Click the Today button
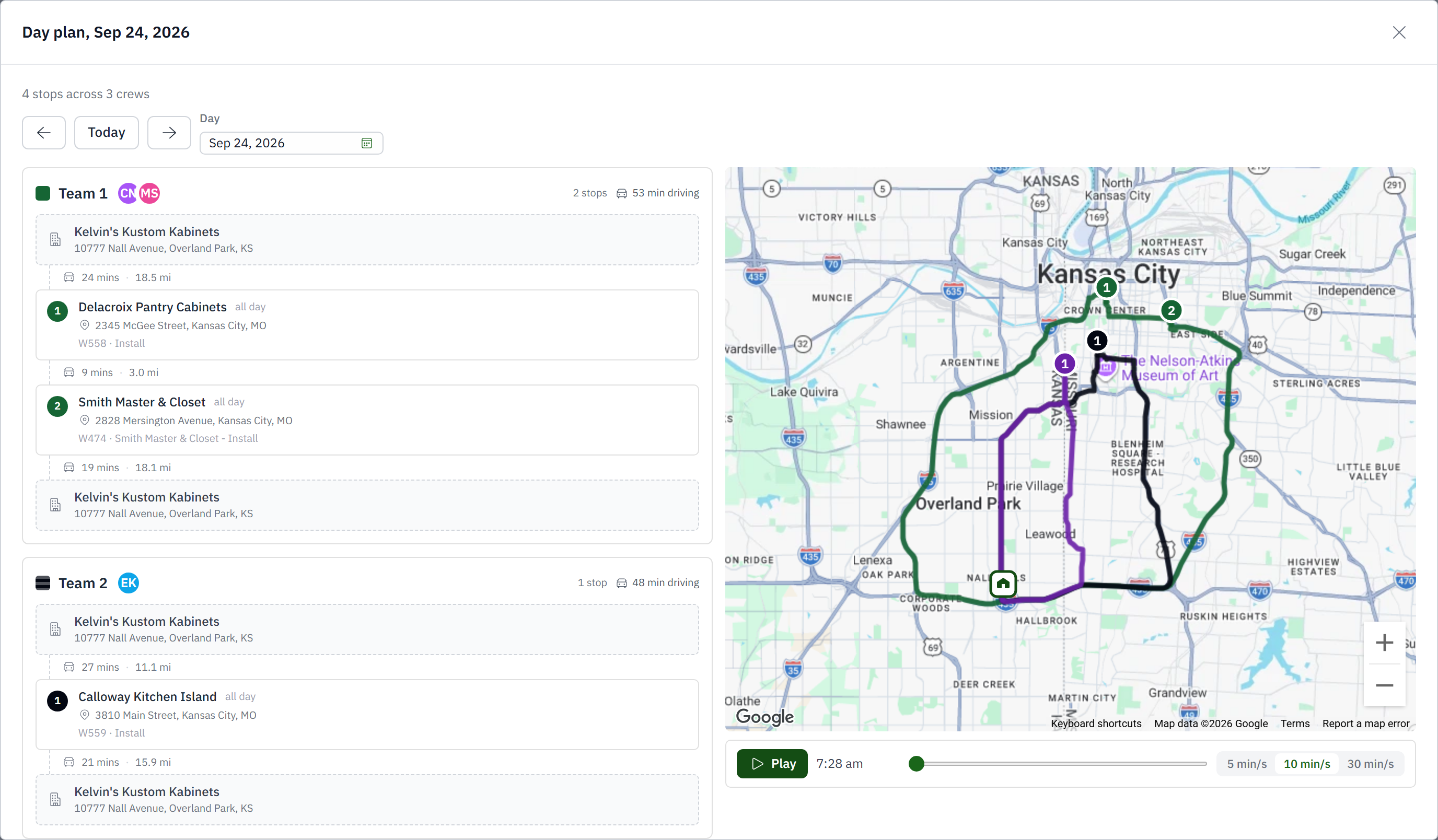 pos(106,132)
